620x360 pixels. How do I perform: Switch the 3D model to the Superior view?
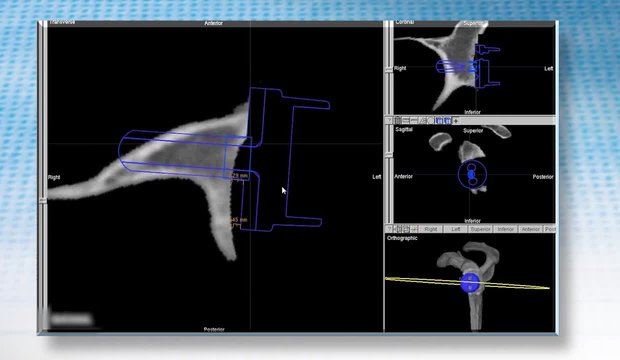(480, 229)
